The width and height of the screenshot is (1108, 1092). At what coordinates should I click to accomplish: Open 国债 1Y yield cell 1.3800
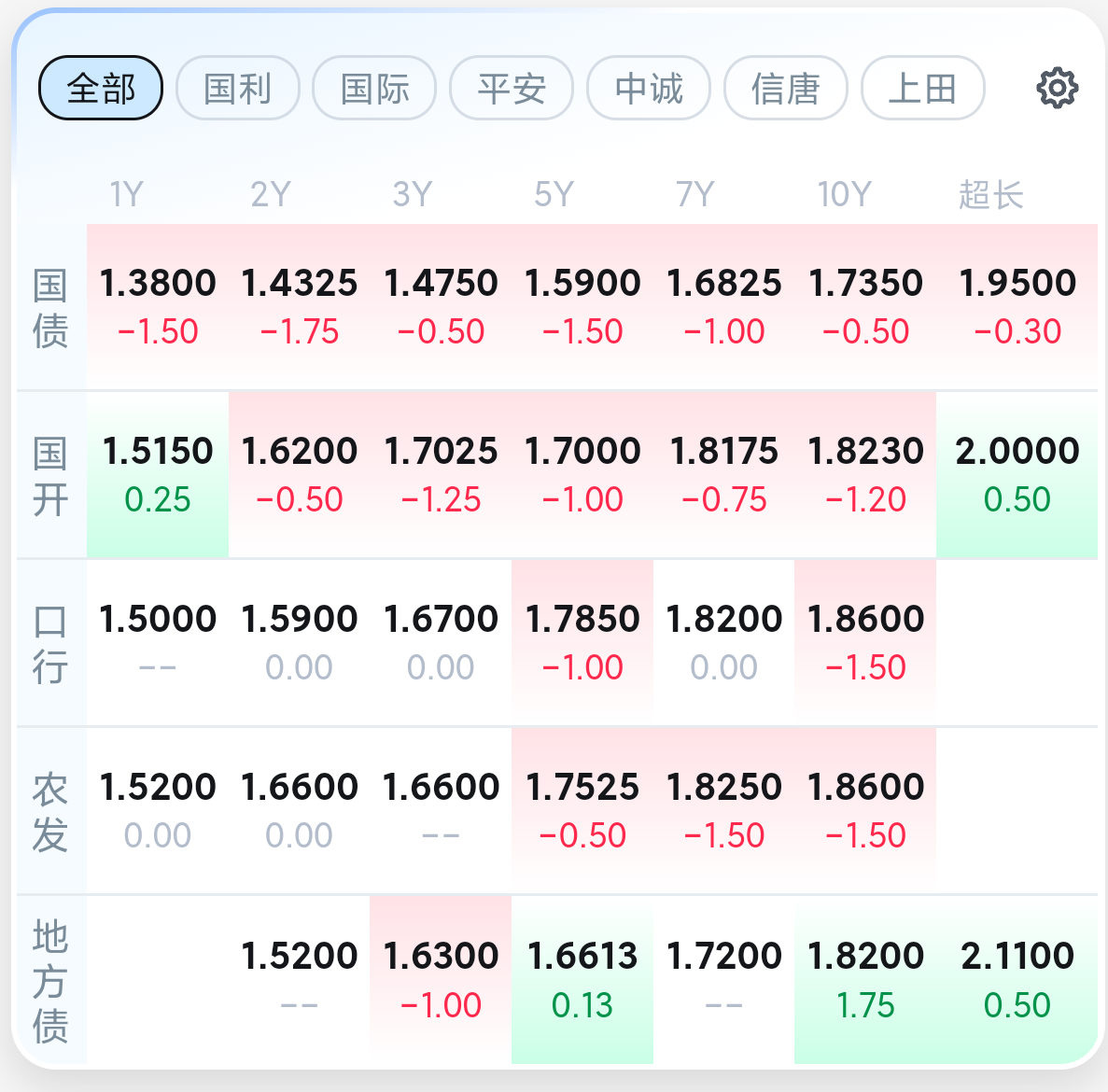(158, 306)
